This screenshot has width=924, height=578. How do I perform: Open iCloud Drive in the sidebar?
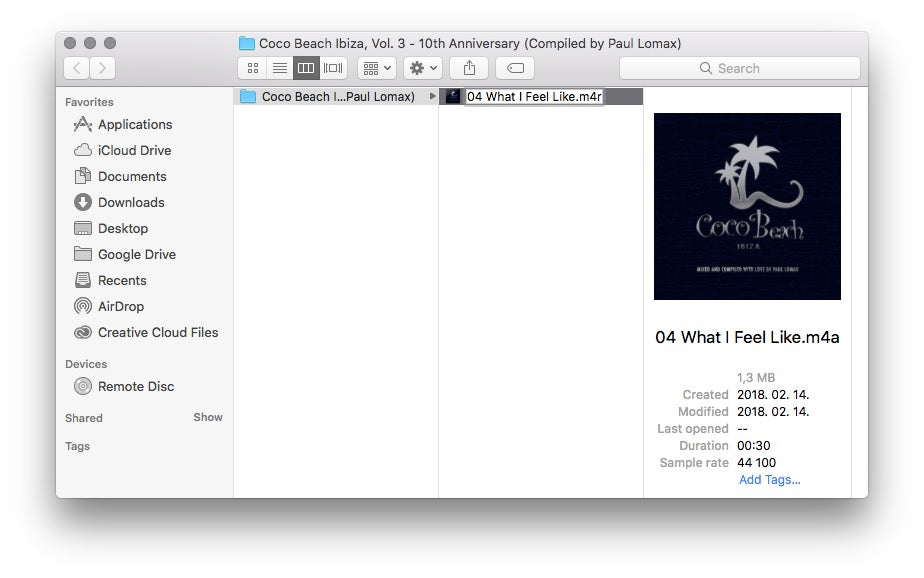pos(134,150)
